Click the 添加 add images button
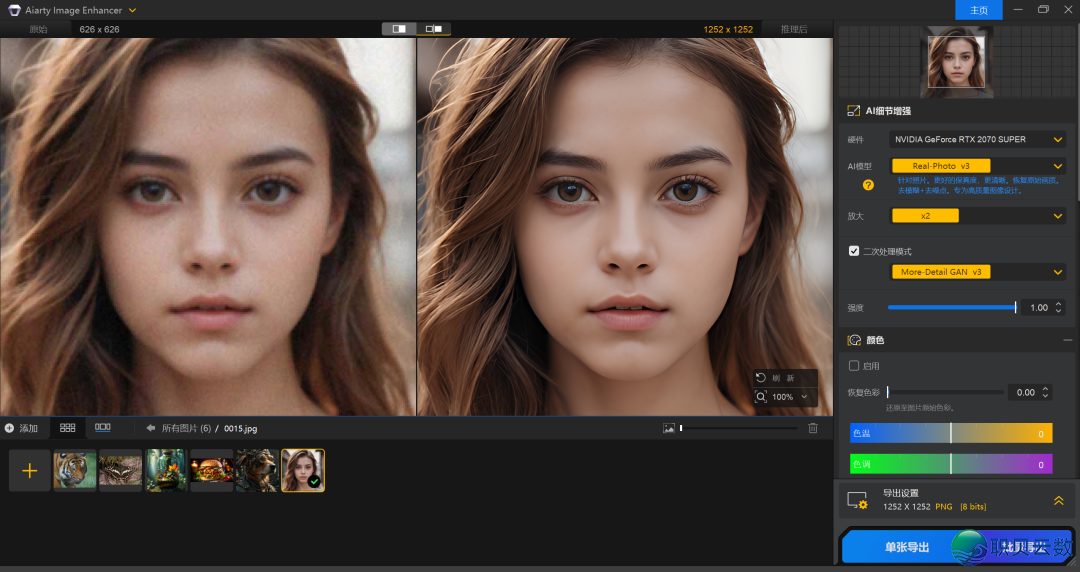Image resolution: width=1080 pixels, height=572 pixels. 22,428
